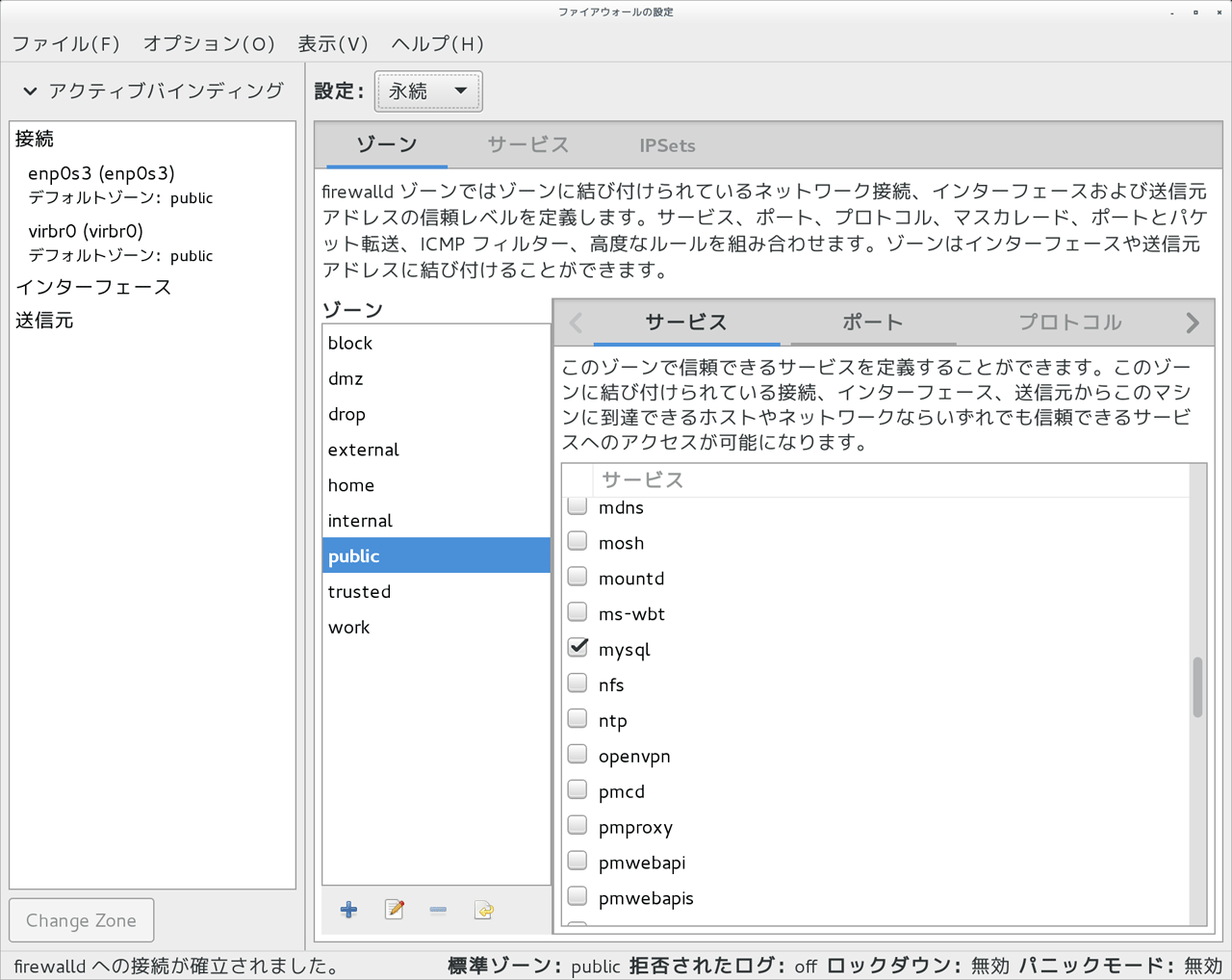This screenshot has height=980, width=1232.
Task: Click the ロックダウン: 無効 status entry
Action: 918,966
